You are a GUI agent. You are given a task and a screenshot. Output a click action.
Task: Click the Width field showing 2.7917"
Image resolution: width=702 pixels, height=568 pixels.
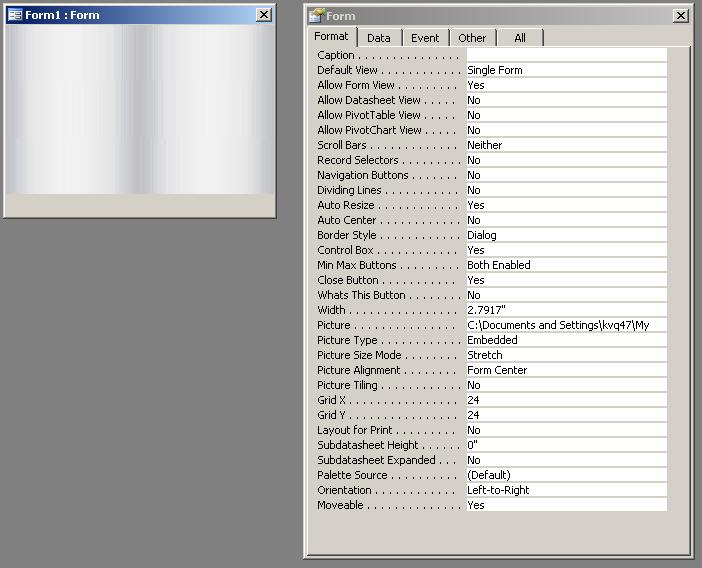tap(566, 310)
